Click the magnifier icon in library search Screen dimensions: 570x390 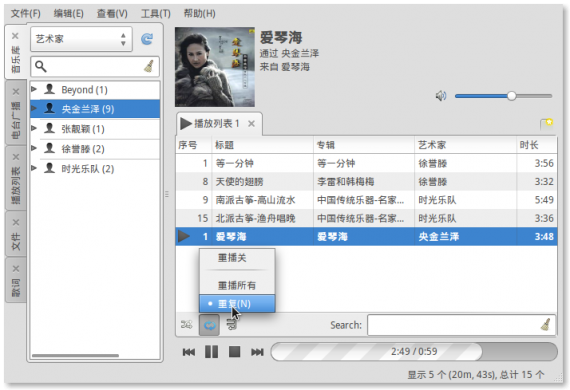coord(41,66)
